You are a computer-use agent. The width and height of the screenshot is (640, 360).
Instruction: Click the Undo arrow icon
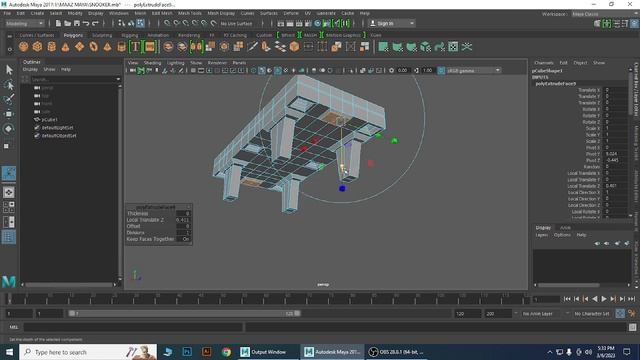point(86,24)
